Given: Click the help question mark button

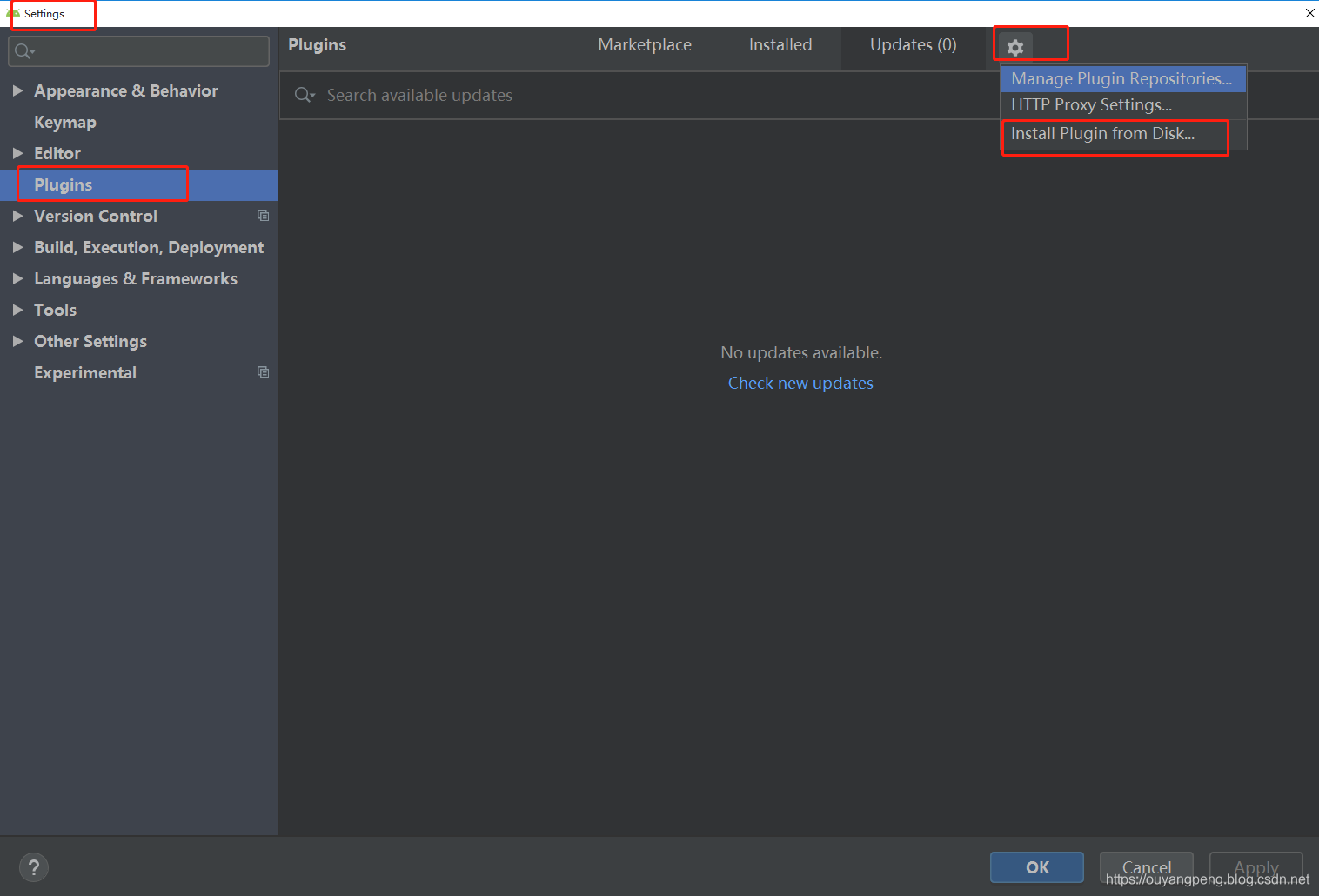Looking at the screenshot, I should click(34, 867).
